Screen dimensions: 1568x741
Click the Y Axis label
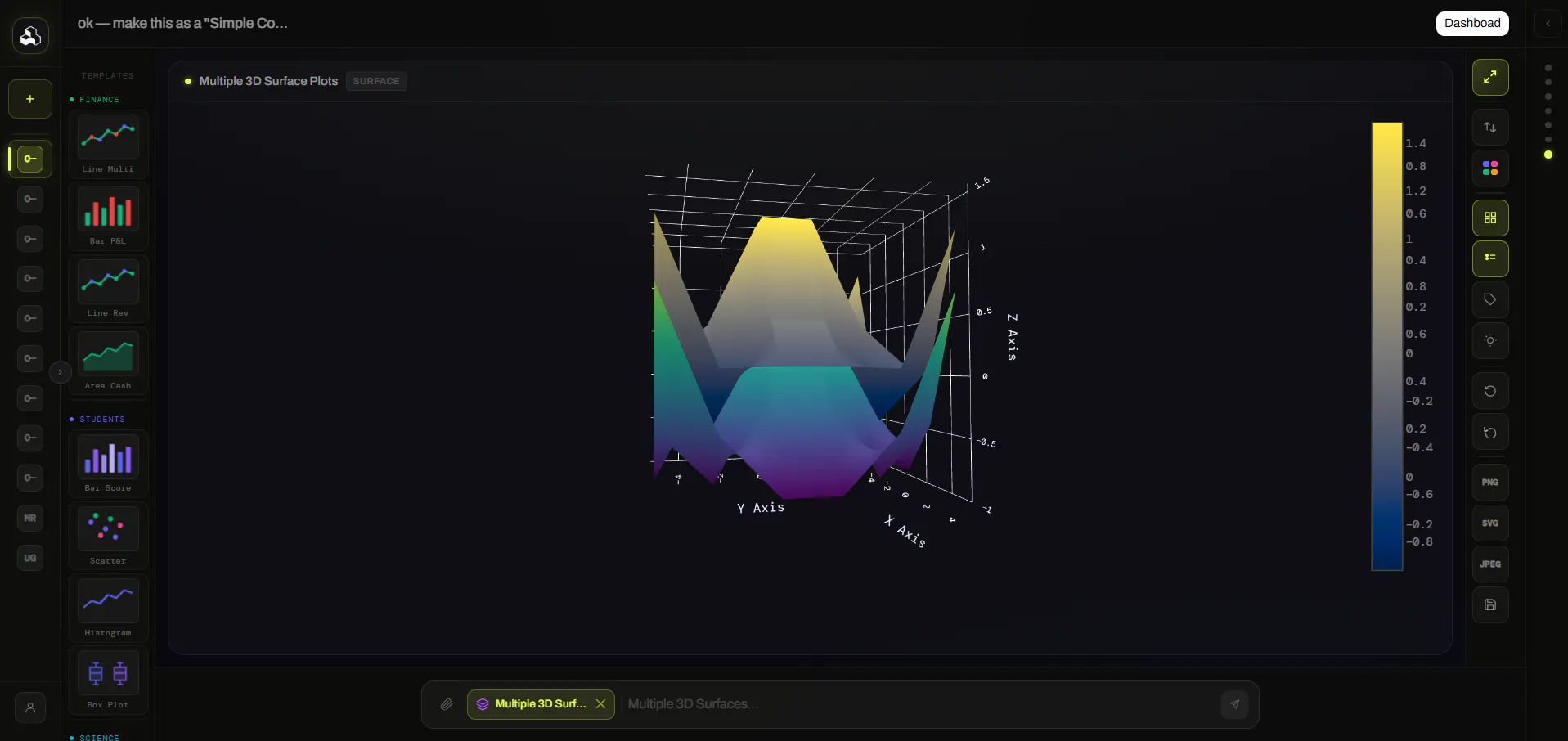pyautogui.click(x=761, y=508)
